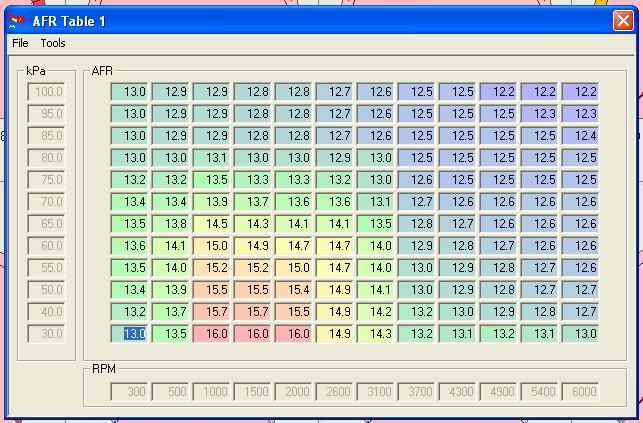The image size is (643, 423).
Task: Select the red 16.0 cell in 1000 RPM column
Action: [x=211, y=334]
